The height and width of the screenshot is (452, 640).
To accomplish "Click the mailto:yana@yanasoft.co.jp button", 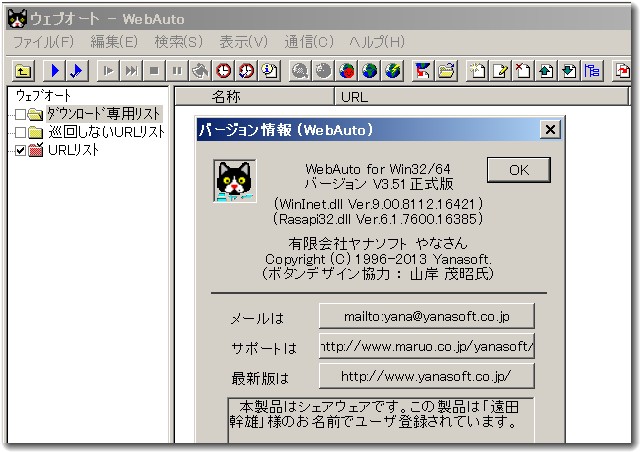I will pos(426,316).
